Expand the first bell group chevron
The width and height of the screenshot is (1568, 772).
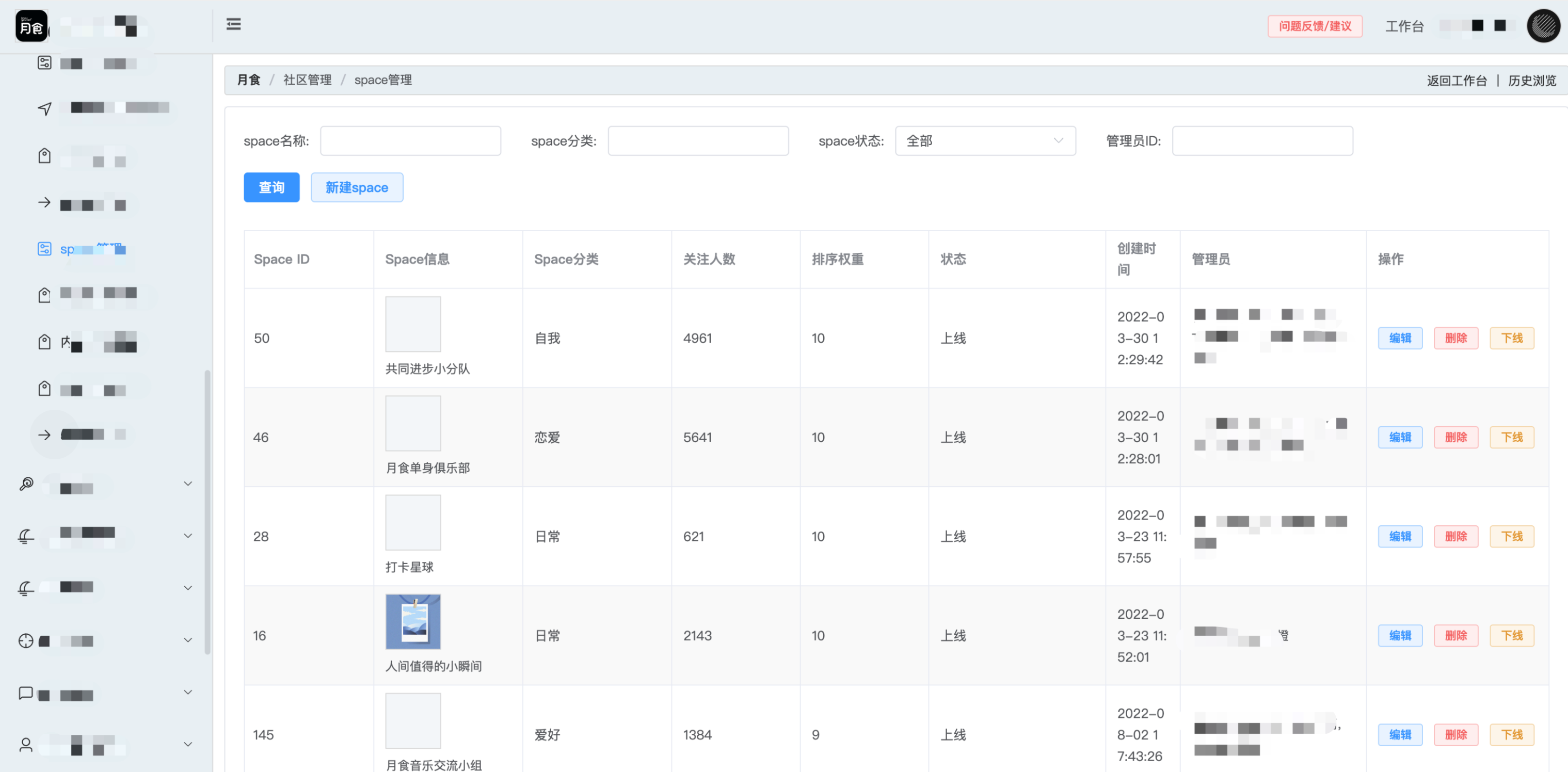[x=188, y=536]
